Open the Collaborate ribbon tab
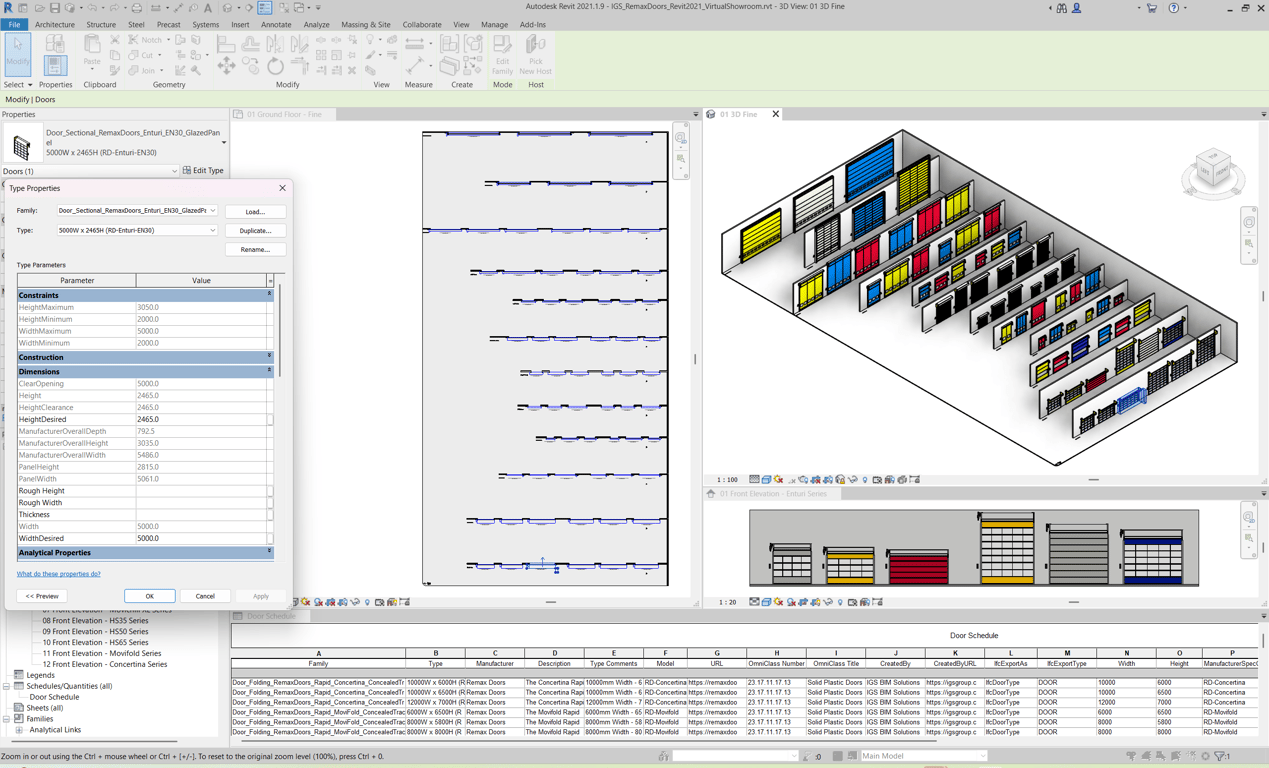Viewport: 1269px width, 768px height. (x=422, y=25)
